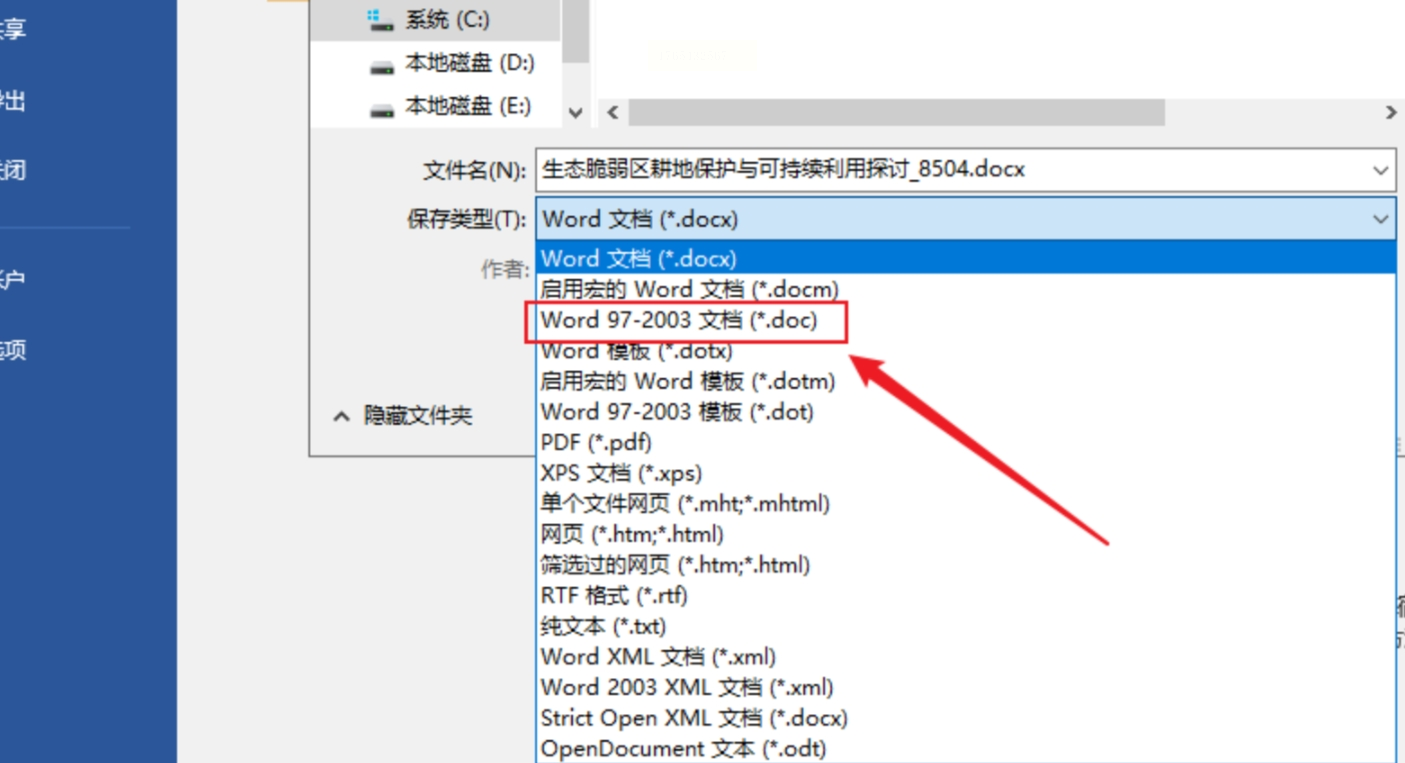Collapse the 保存类型 dropdown arrow
The height and width of the screenshot is (763, 1405).
tap(1381, 219)
